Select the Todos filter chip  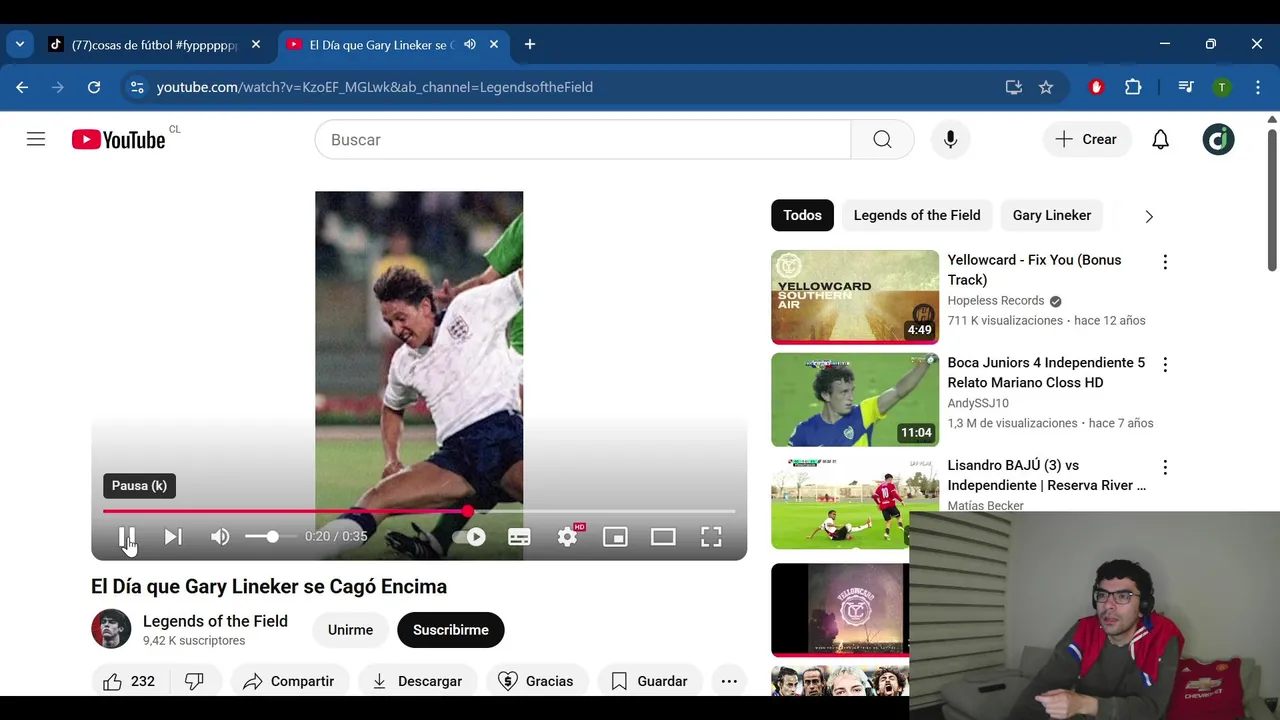coord(802,215)
